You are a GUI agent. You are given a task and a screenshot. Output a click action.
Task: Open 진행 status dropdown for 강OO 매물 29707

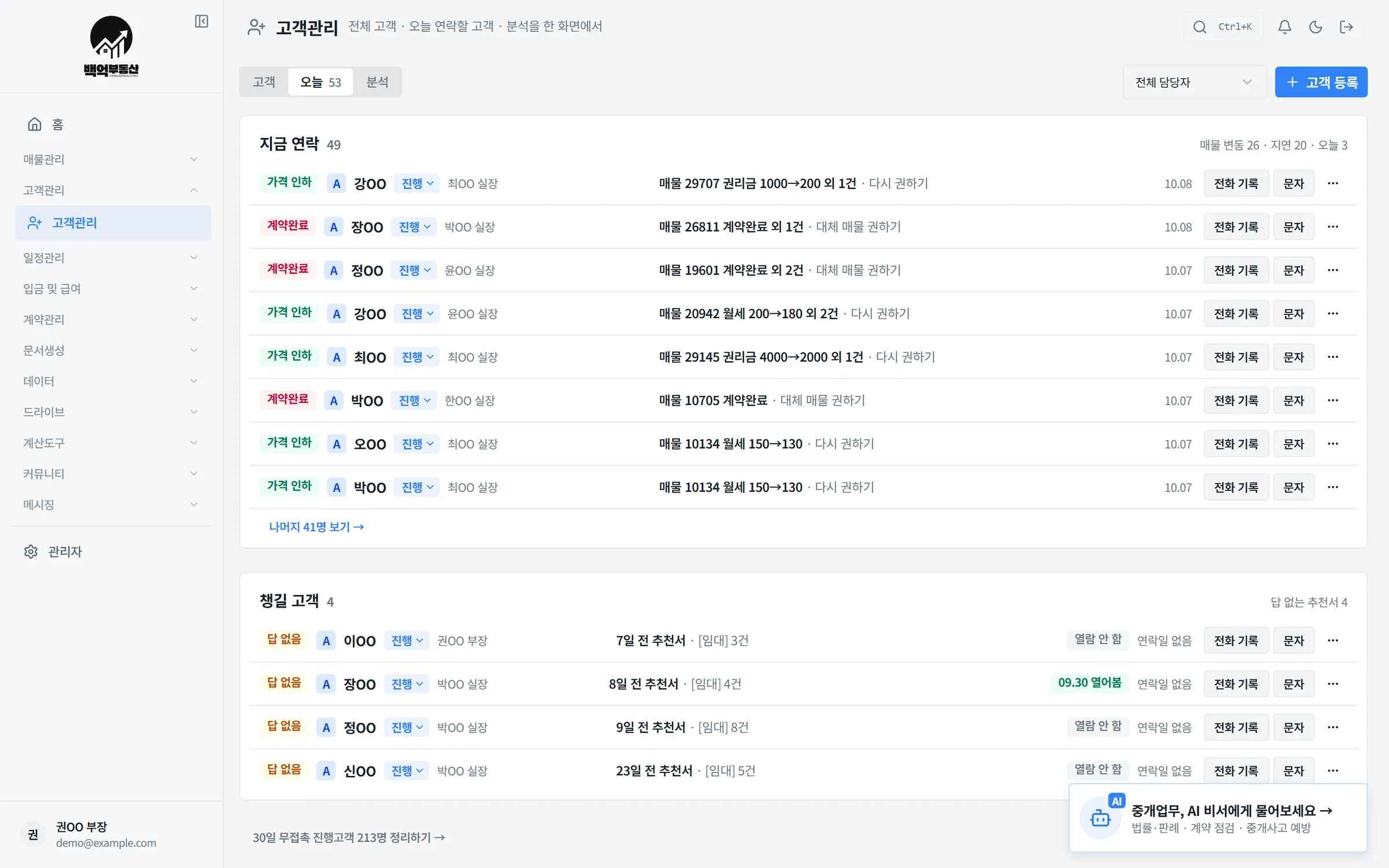point(417,183)
